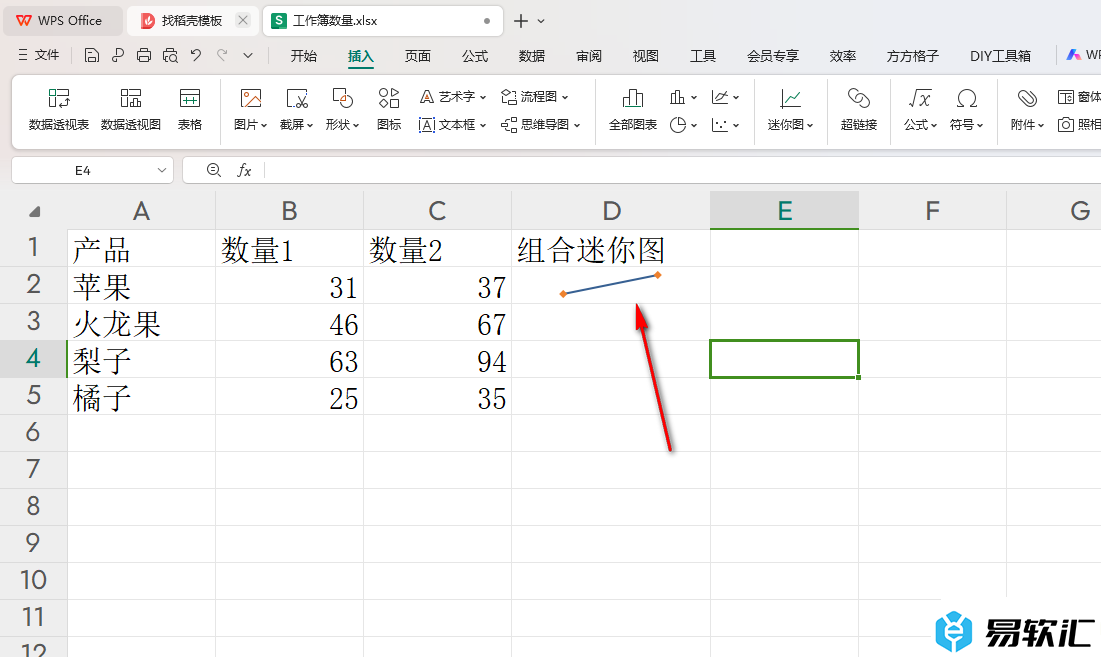This screenshot has width=1101, height=657.
Task: Switch to the 公式 (Formulas) ribbon tab
Action: coord(475,56)
